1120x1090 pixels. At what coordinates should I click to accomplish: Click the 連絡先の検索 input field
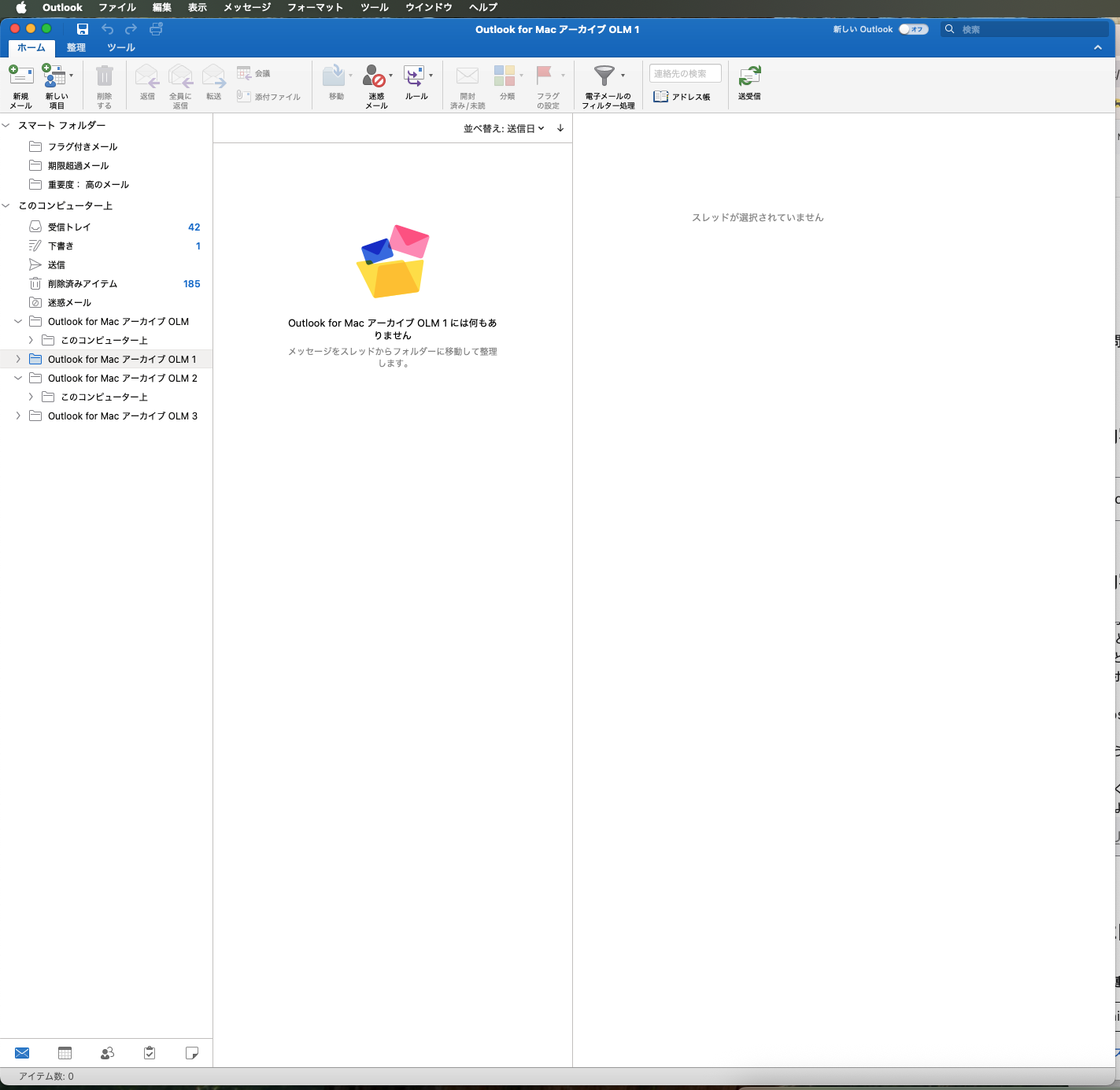pyautogui.click(x=685, y=73)
